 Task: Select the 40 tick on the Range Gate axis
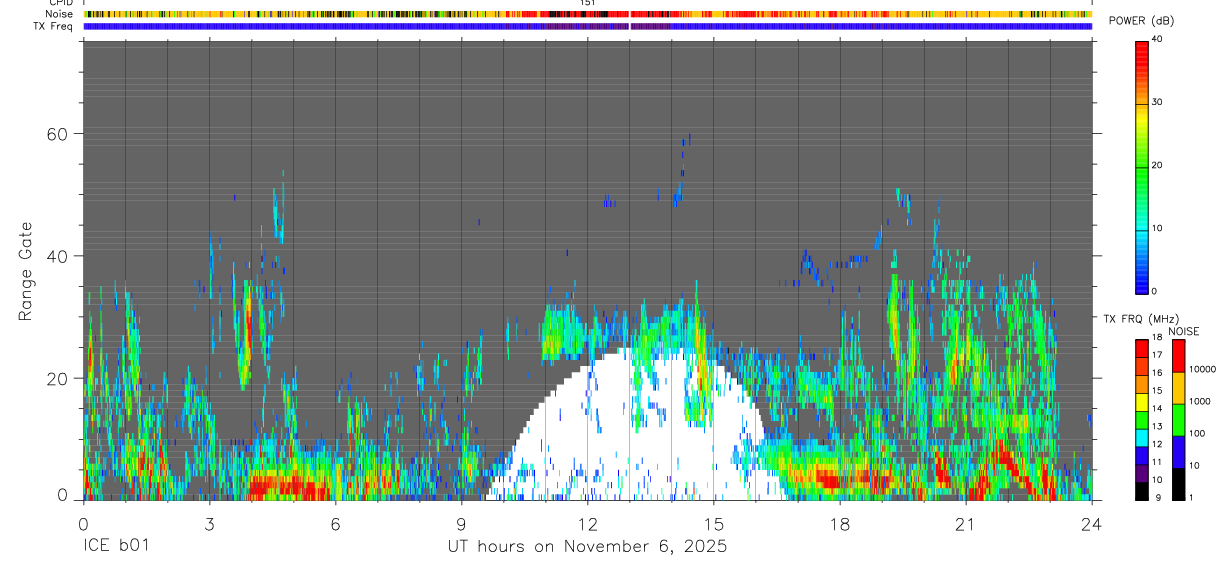tap(58, 256)
